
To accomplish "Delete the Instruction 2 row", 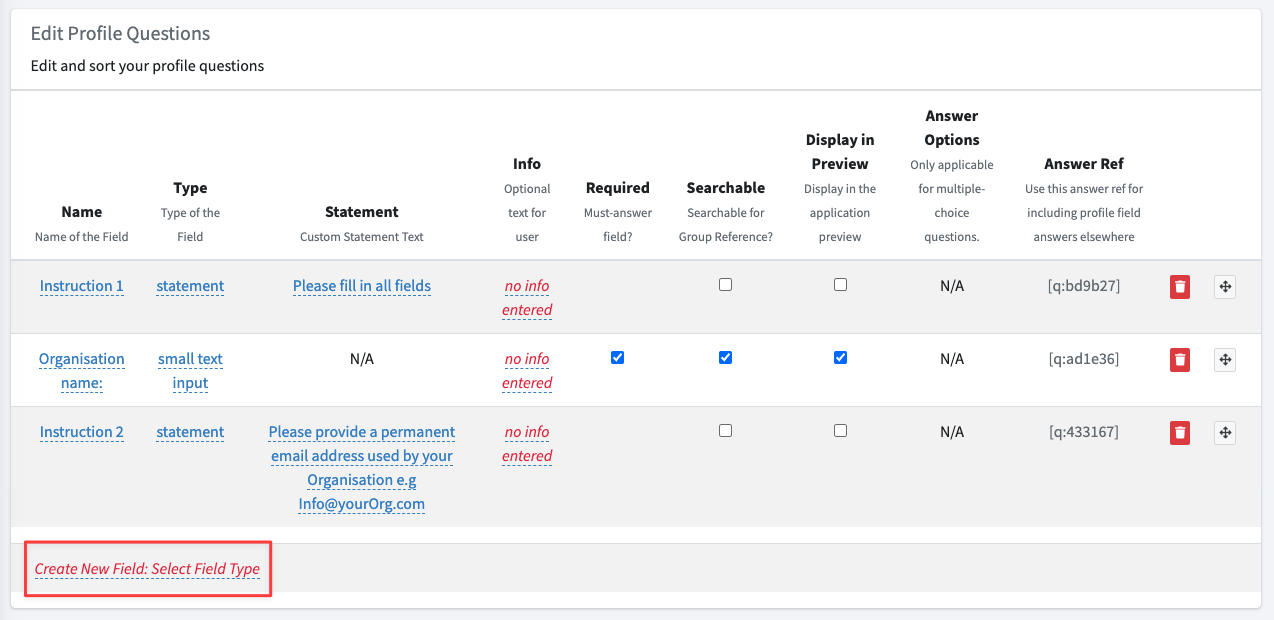I will click(1180, 433).
